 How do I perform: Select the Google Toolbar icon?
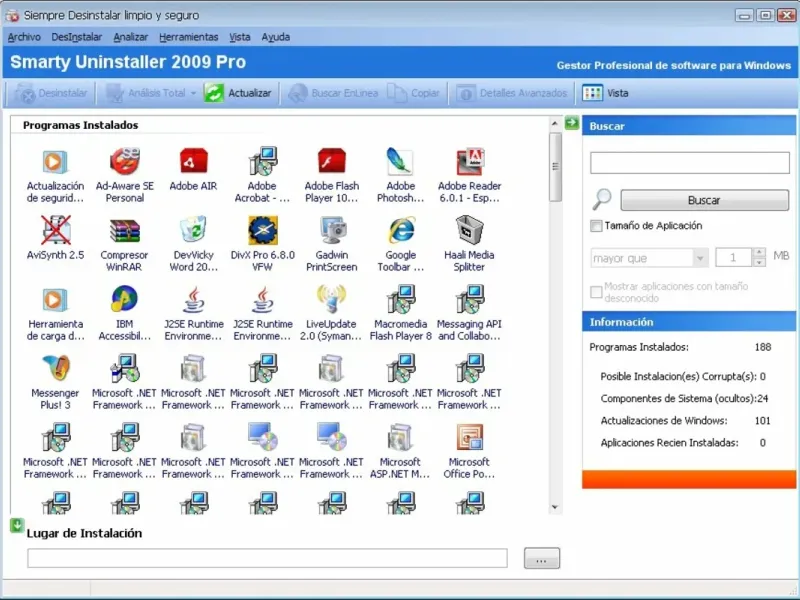pyautogui.click(x=401, y=230)
